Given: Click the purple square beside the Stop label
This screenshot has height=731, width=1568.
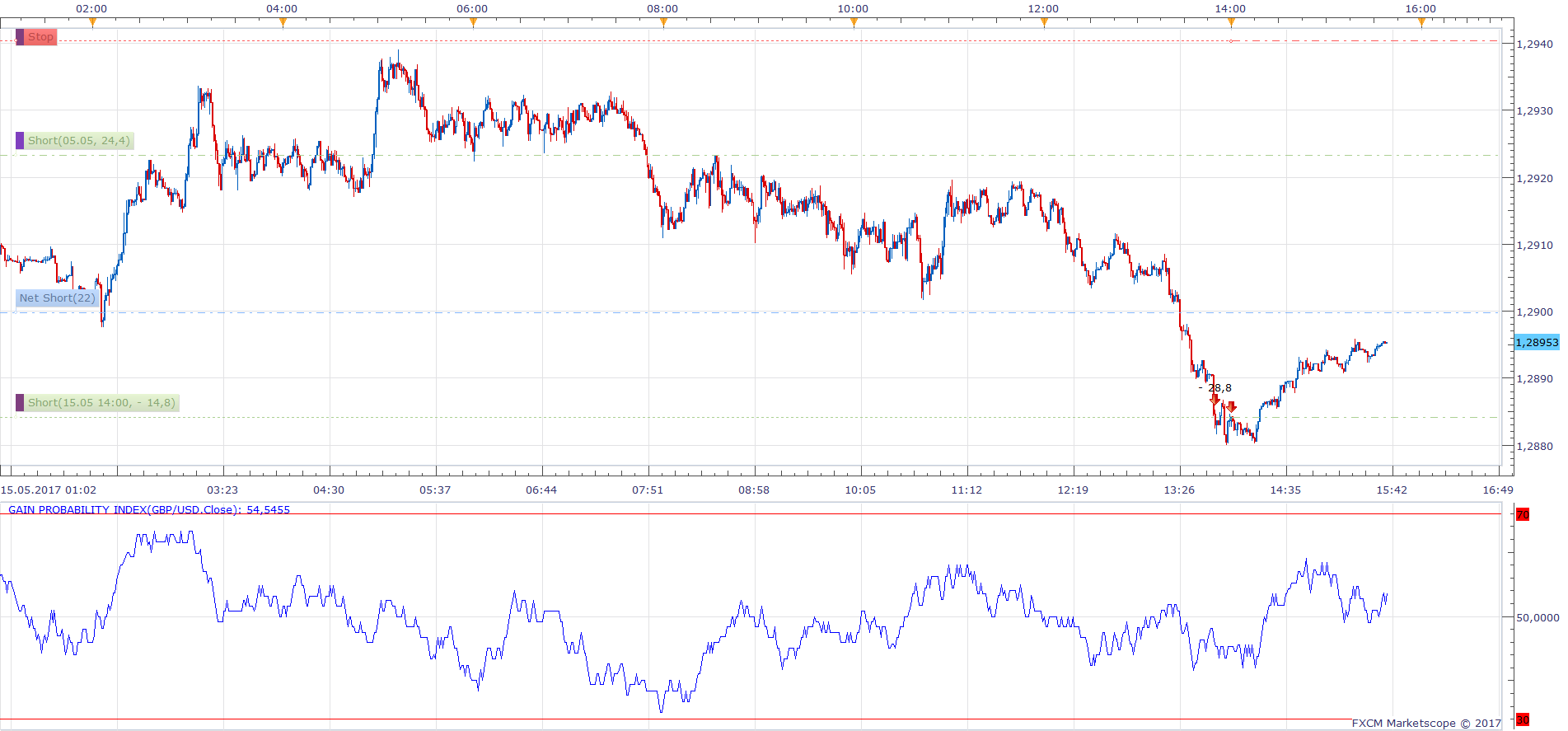Looking at the screenshot, I should point(20,37).
